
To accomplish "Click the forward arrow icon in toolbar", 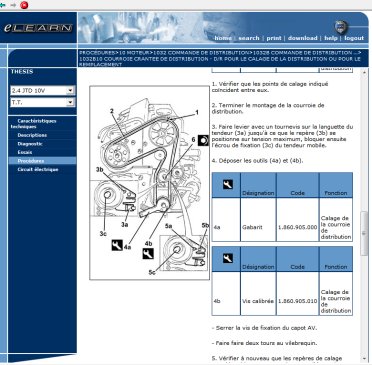I will pos(13,5).
